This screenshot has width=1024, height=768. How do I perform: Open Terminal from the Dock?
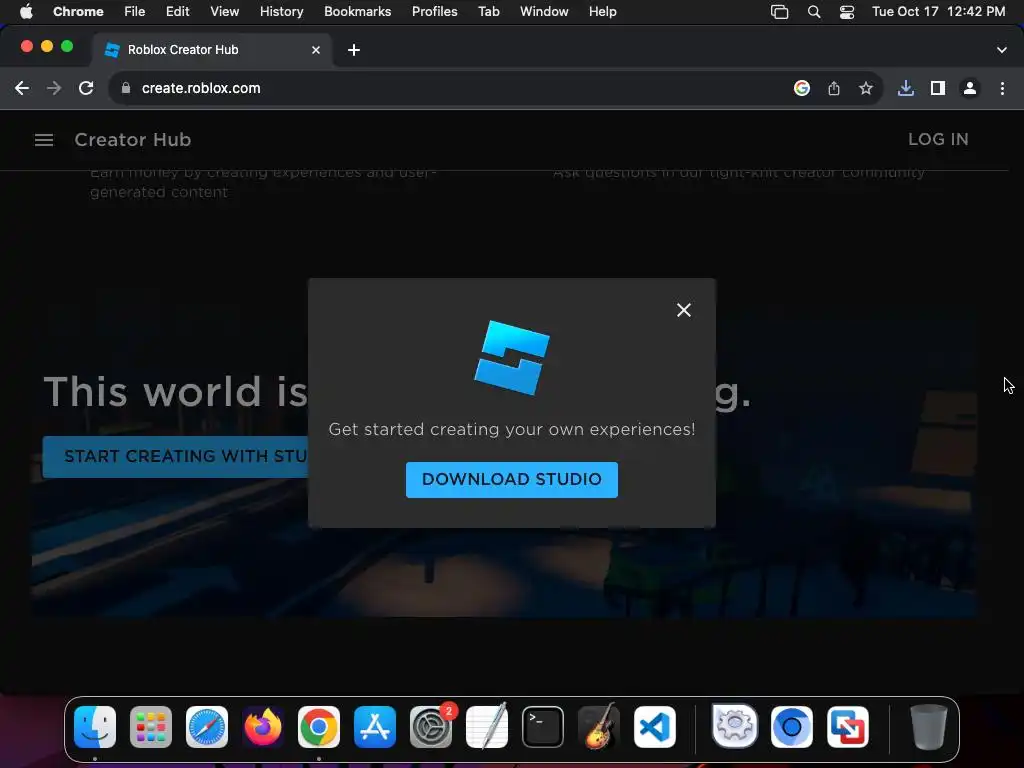[543, 727]
